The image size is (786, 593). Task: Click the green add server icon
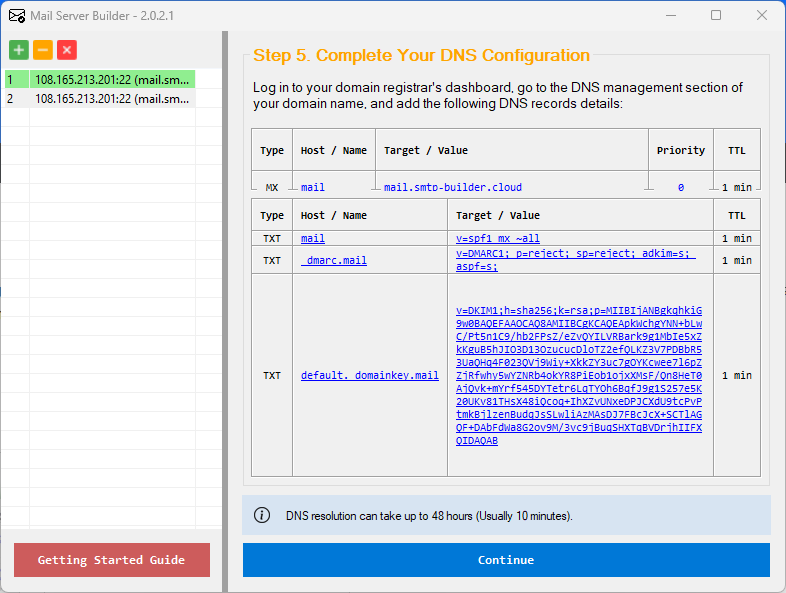(x=19, y=50)
